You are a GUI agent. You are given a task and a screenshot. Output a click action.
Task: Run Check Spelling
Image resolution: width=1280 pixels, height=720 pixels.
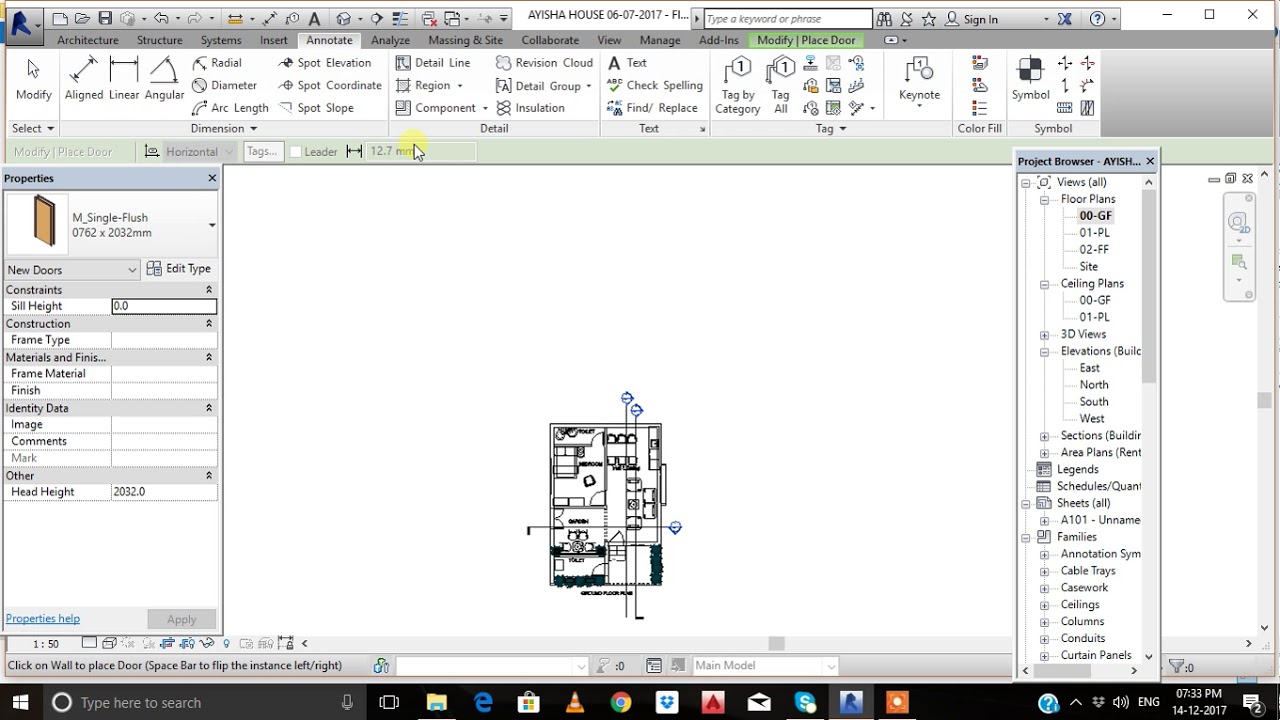(x=655, y=85)
